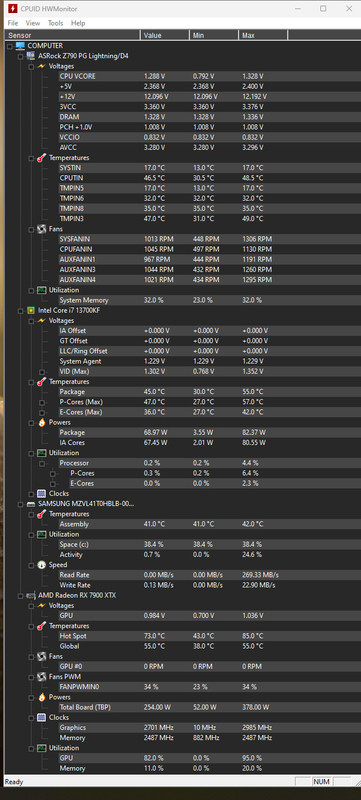Collapse the SAMSUNG MZVL41T0HBLB node
This screenshot has height=800, width=361.
pos(20,504)
